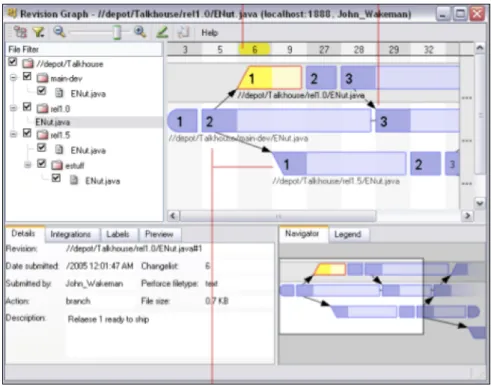The width and height of the screenshot is (491, 386).
Task: Toggle checkbox for ENut.java under main-dev
Action: click(41, 91)
